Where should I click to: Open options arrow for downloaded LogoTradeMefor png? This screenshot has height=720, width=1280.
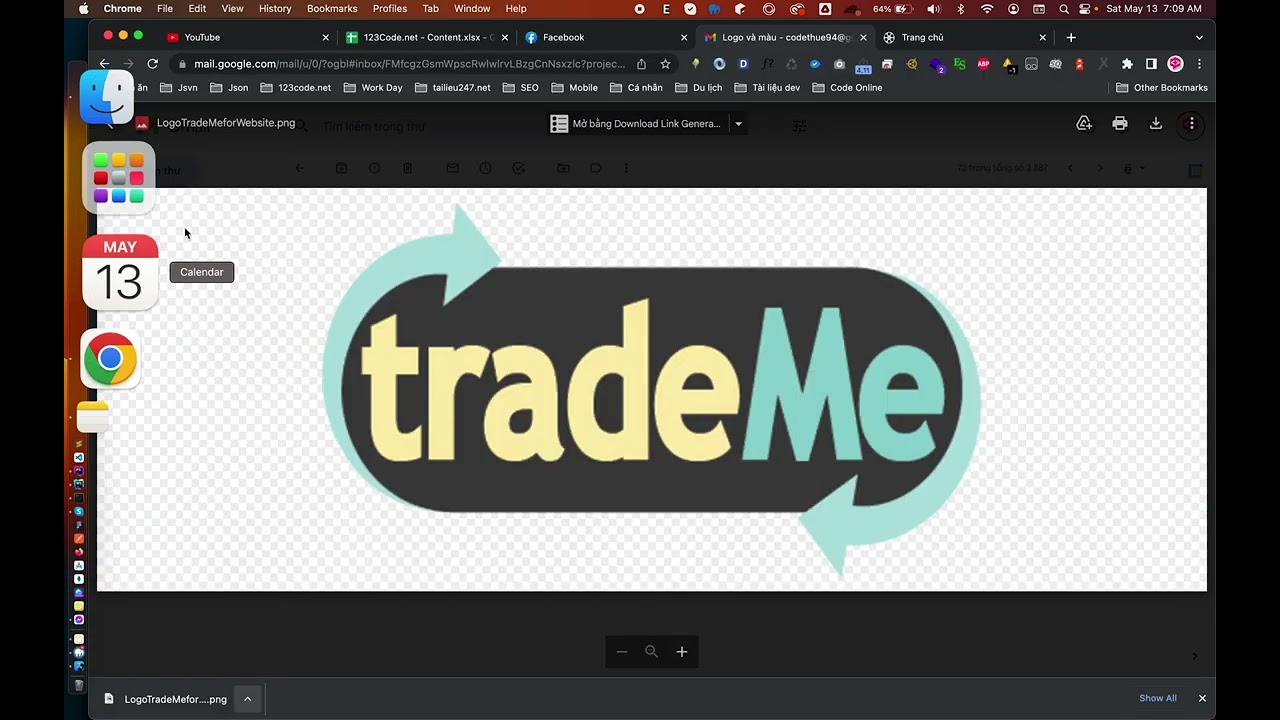point(247,699)
